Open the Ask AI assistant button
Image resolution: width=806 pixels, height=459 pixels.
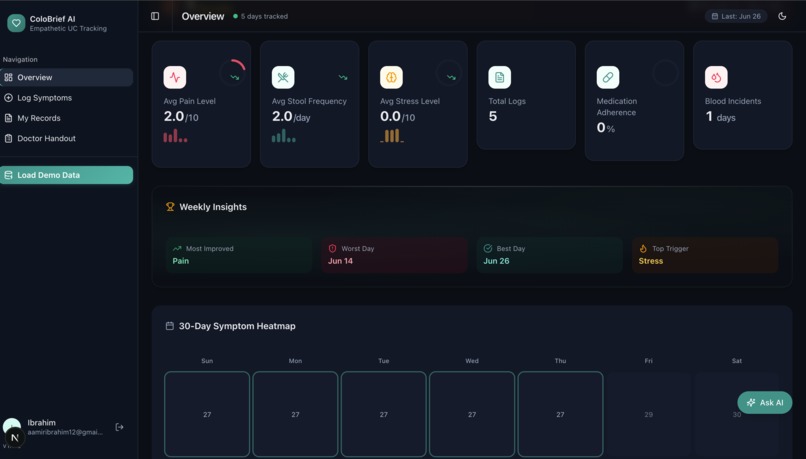(x=764, y=402)
